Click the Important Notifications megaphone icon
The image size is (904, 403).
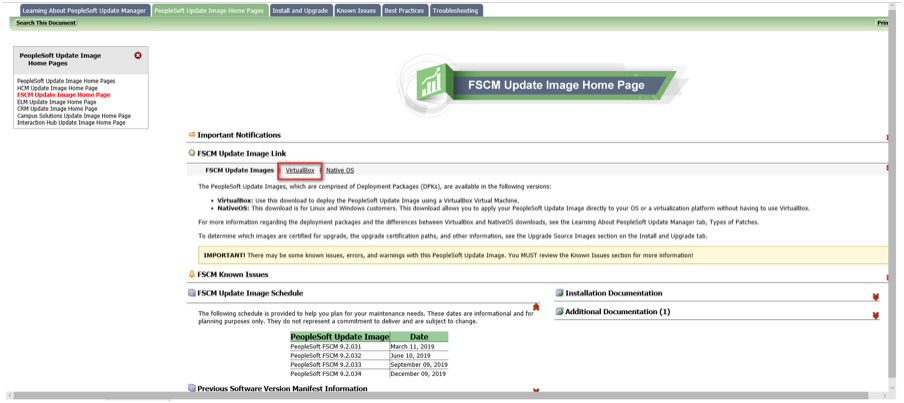[x=191, y=135]
